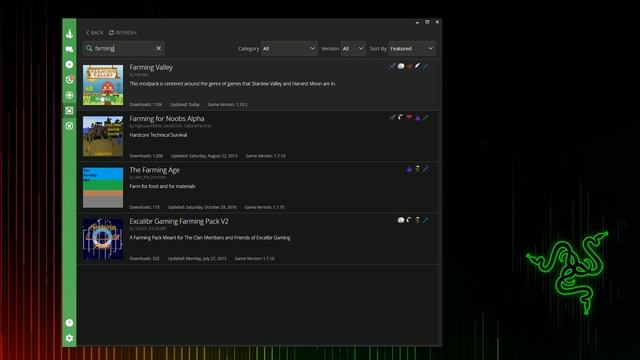Click the sword category icon on Farming Valley
640x360 pixels.
[x=392, y=66]
